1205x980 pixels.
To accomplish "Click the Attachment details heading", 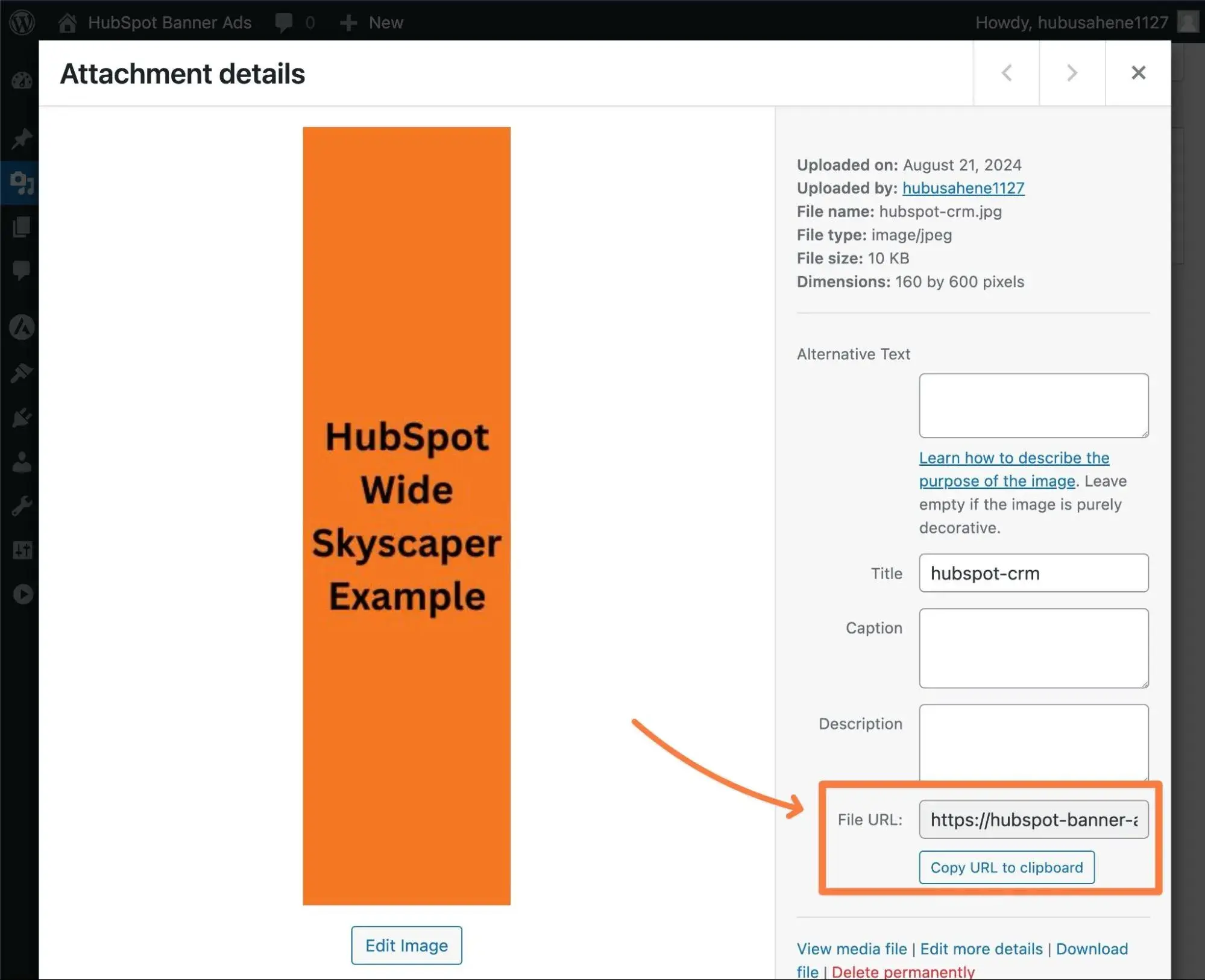I will 183,74.
